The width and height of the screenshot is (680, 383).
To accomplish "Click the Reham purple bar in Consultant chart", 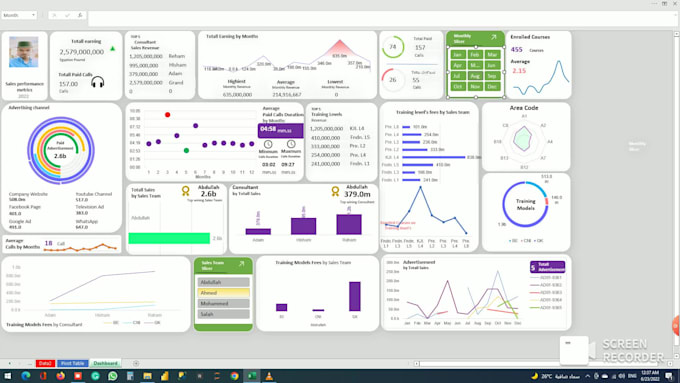I will [349, 224].
